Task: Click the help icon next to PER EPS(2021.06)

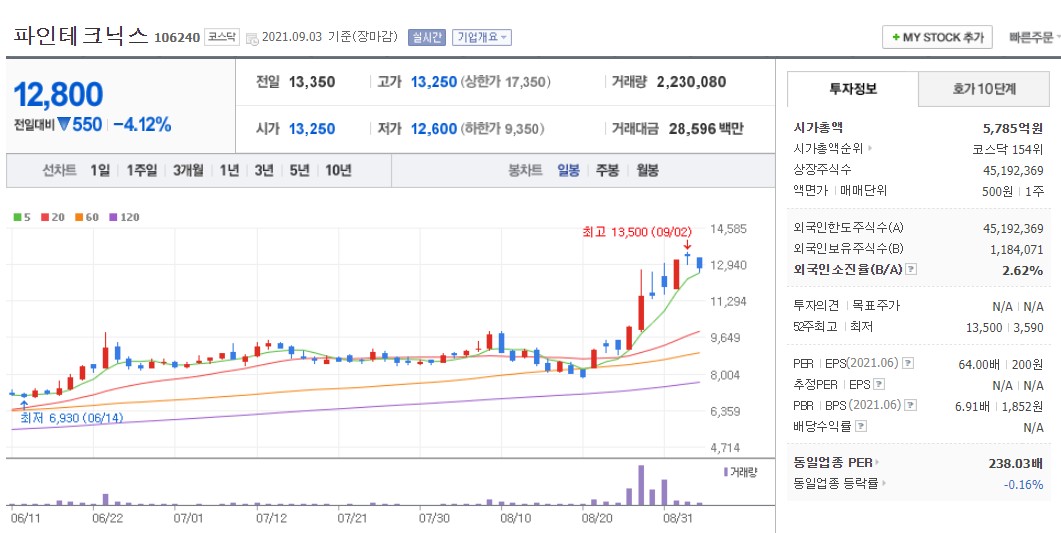Action: click(x=907, y=364)
